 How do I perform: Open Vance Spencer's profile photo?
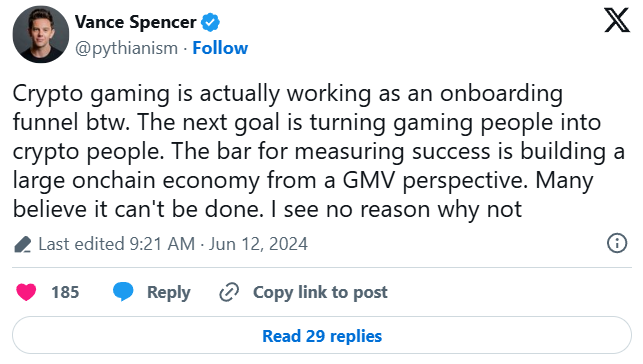tap(41, 34)
